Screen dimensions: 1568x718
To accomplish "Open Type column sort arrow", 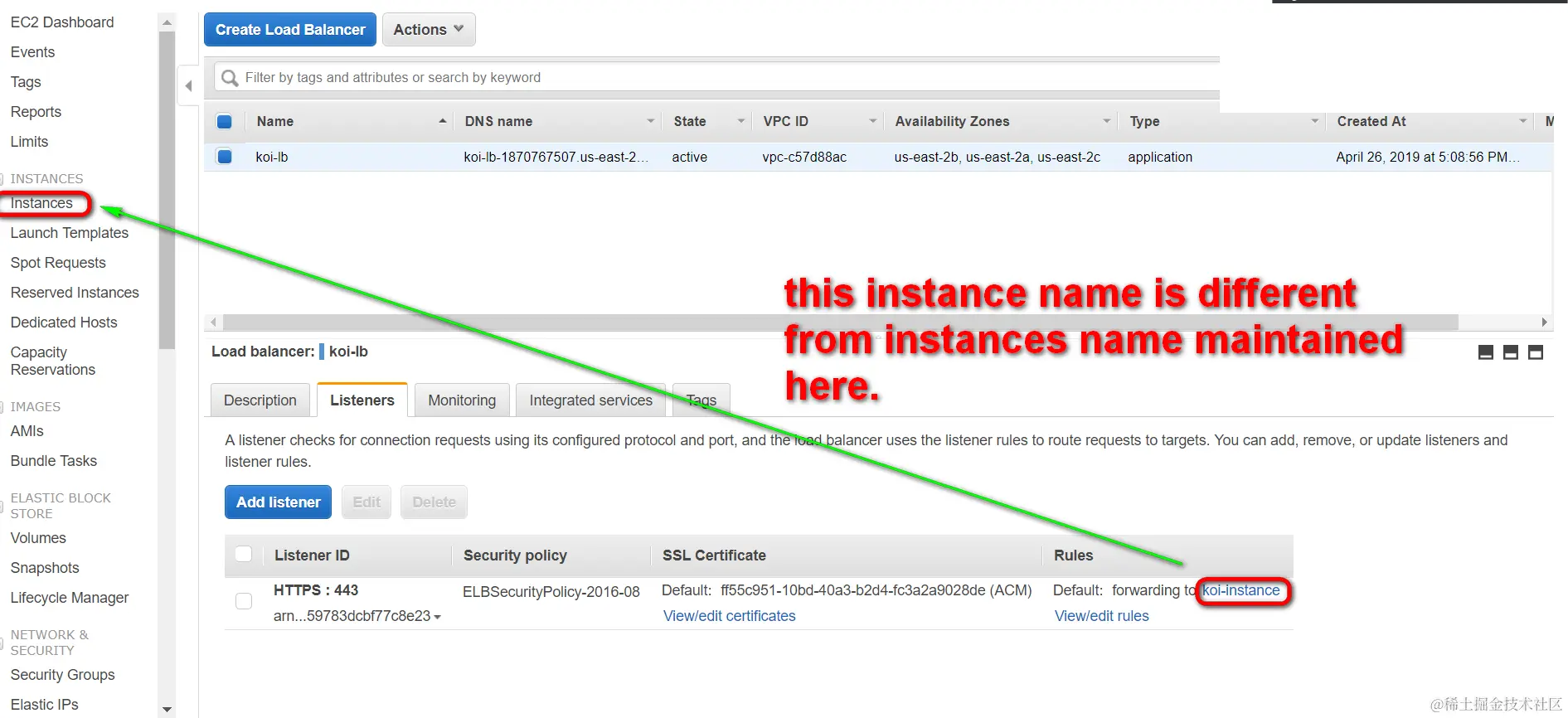I will [1314, 121].
